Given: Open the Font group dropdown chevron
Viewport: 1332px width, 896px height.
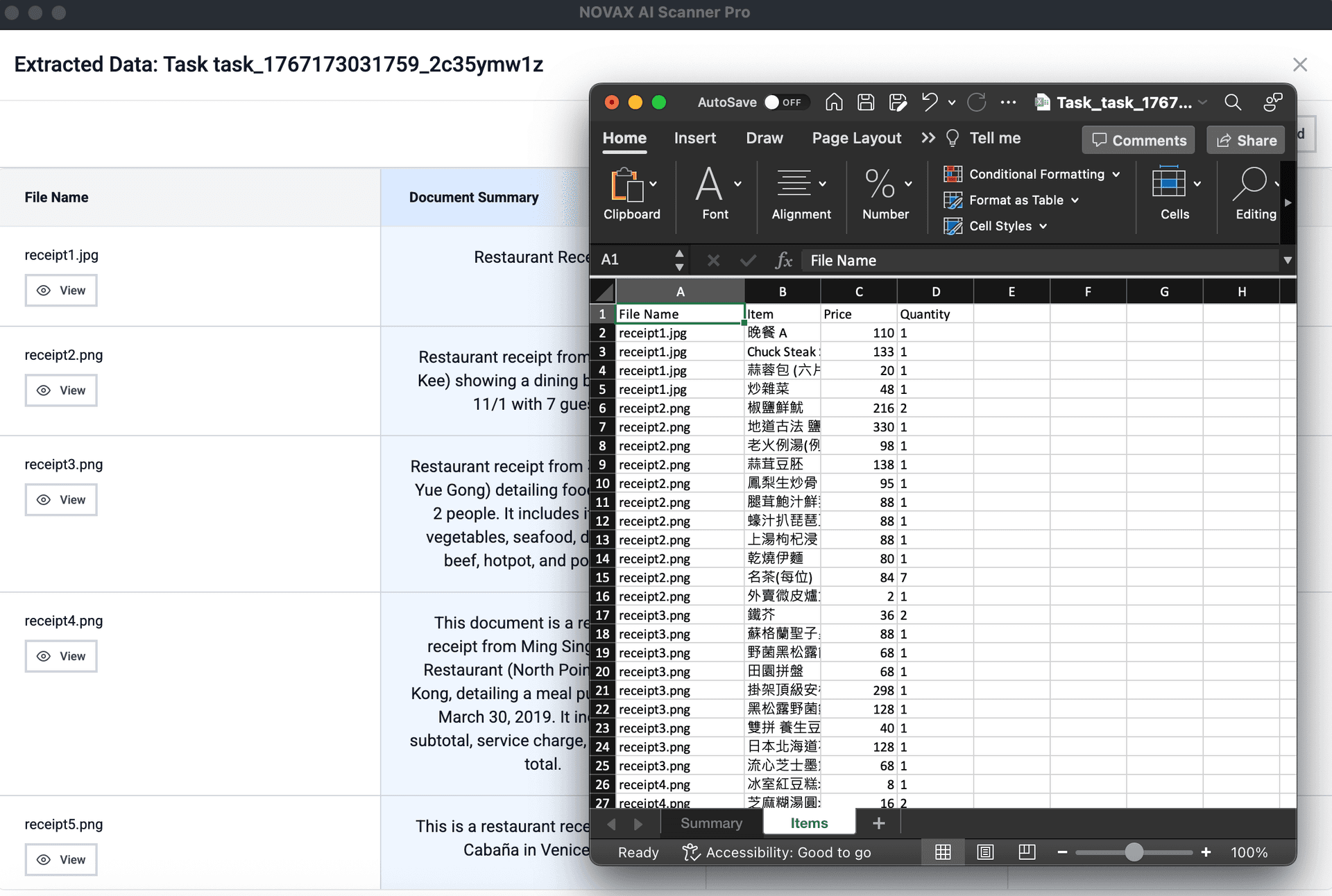Looking at the screenshot, I should [737, 184].
